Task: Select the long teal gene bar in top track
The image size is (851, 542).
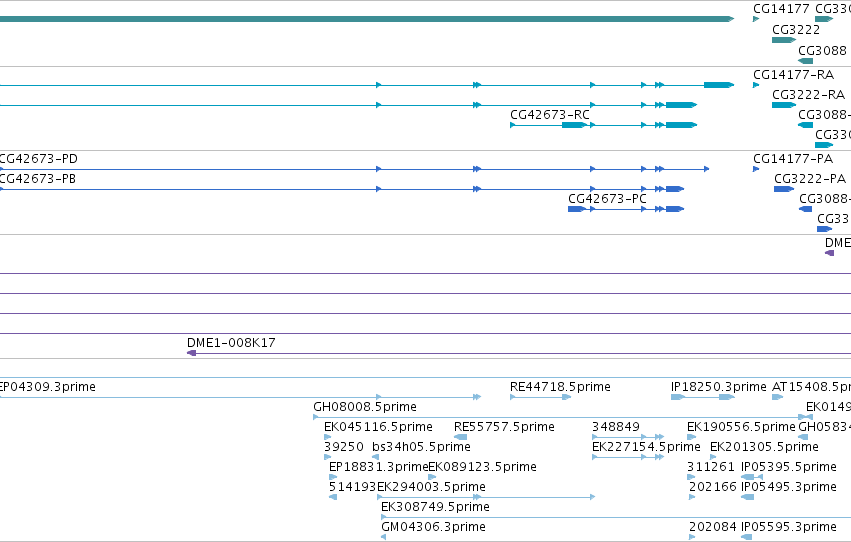Action: [367, 19]
